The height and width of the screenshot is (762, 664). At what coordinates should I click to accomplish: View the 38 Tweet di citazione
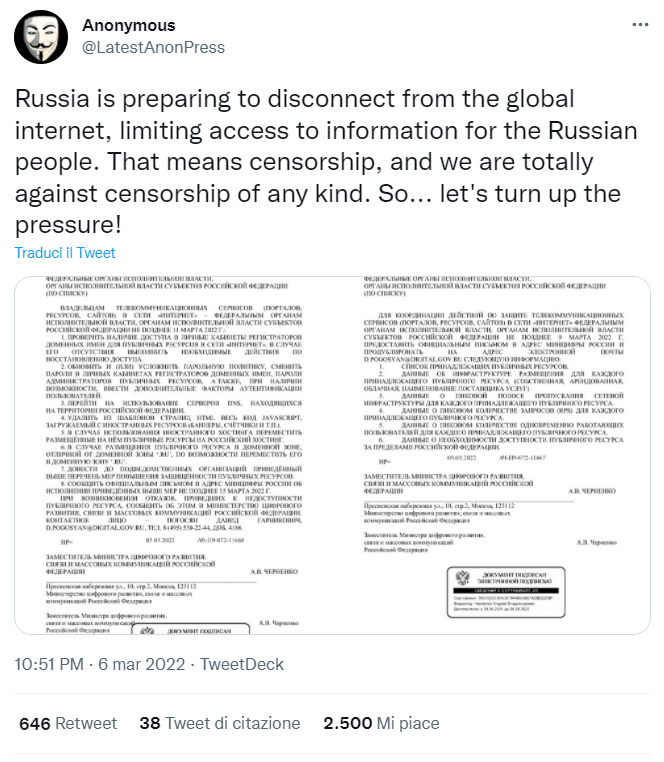[x=219, y=723]
